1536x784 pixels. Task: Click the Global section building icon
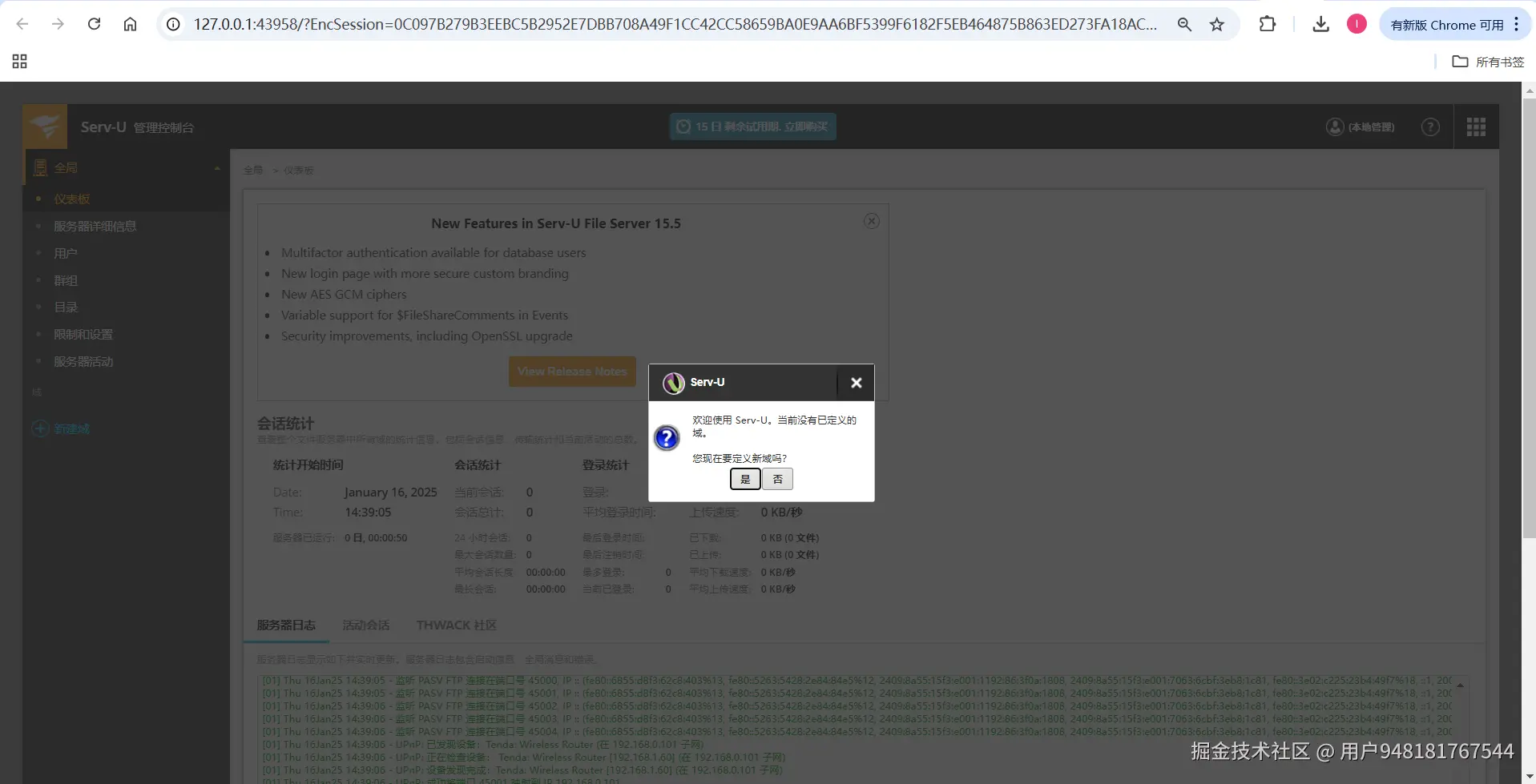[40, 167]
